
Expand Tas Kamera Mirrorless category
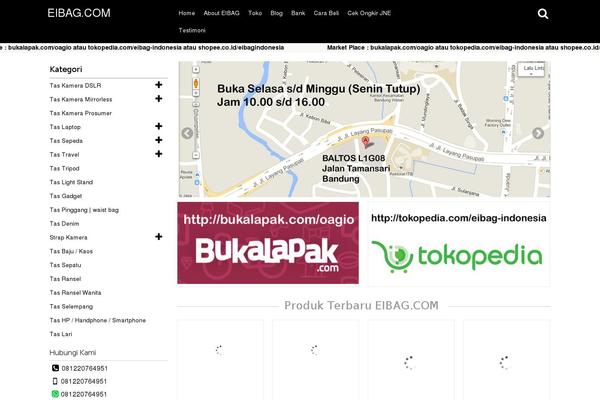click(x=158, y=98)
